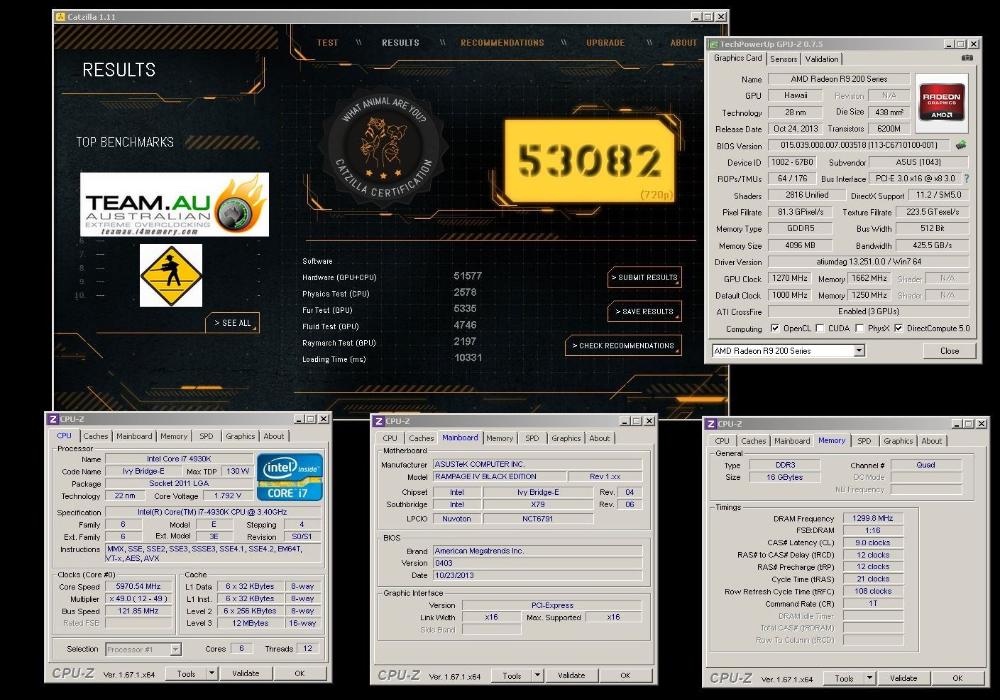Screen dimensions: 1000x700
Task: Click the GPU Name field AMD Radeon R9 200 Series
Action: (x=839, y=79)
